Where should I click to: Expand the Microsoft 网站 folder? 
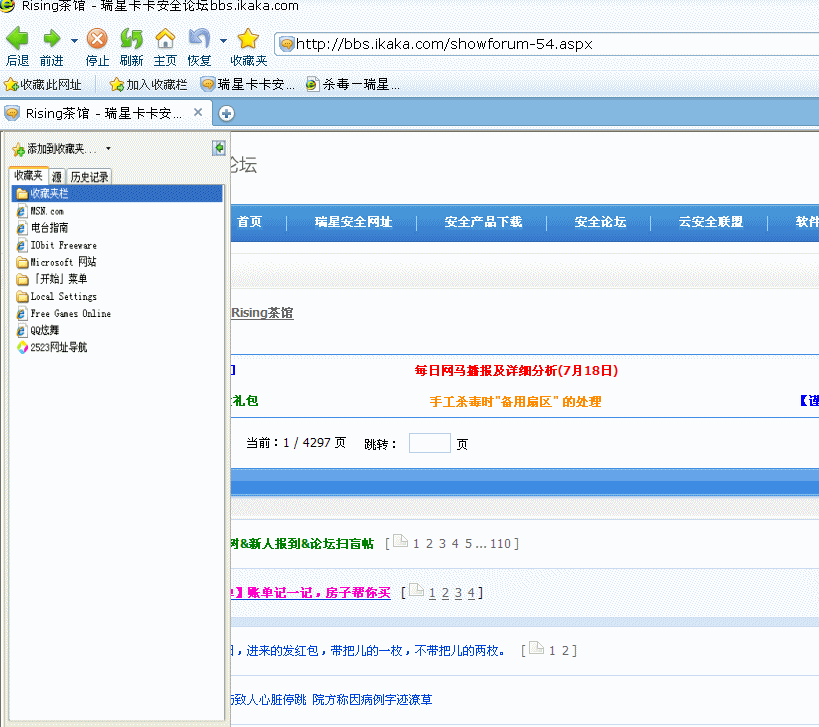click(63, 262)
